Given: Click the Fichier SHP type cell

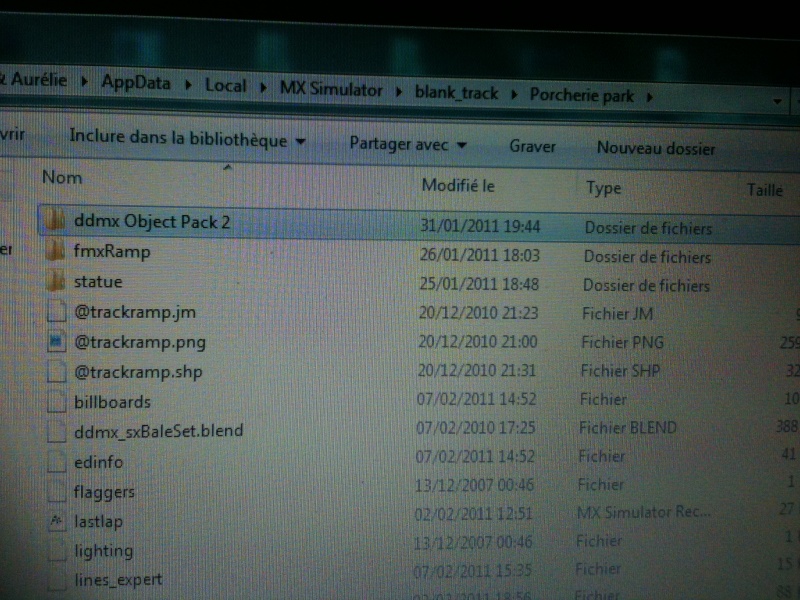Looking at the screenshot, I should click(620, 370).
